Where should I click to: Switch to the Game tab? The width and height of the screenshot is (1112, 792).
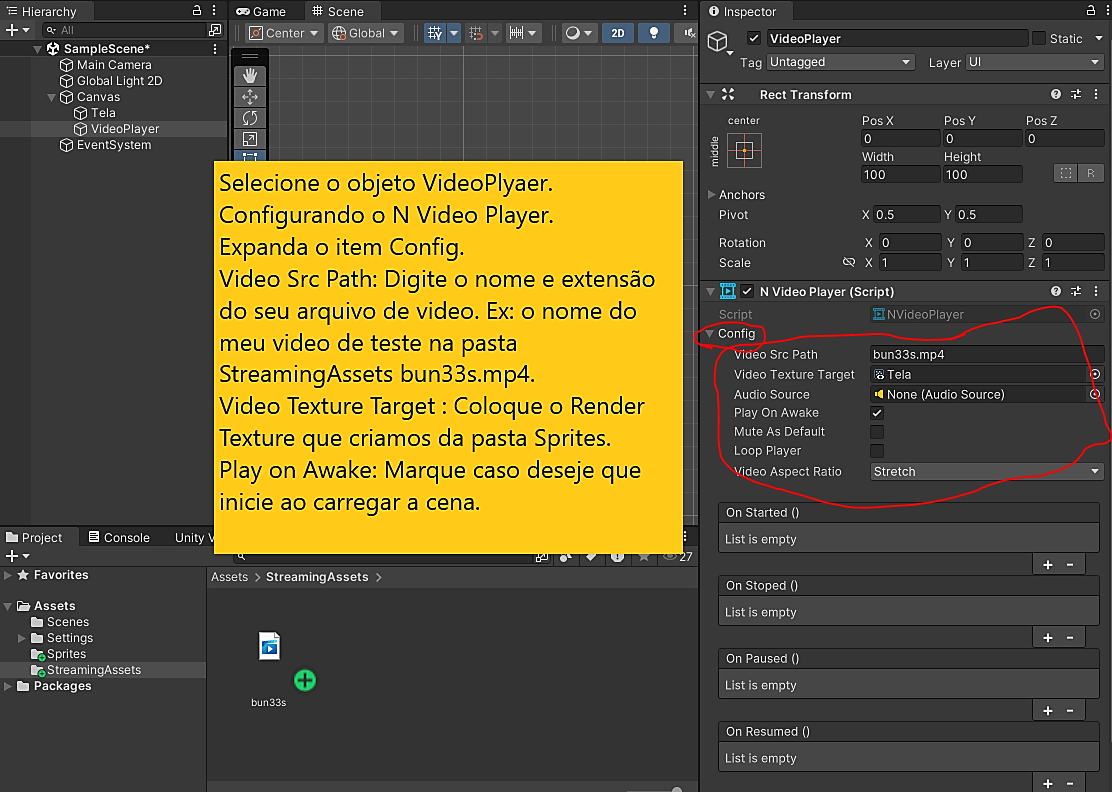[x=261, y=11]
